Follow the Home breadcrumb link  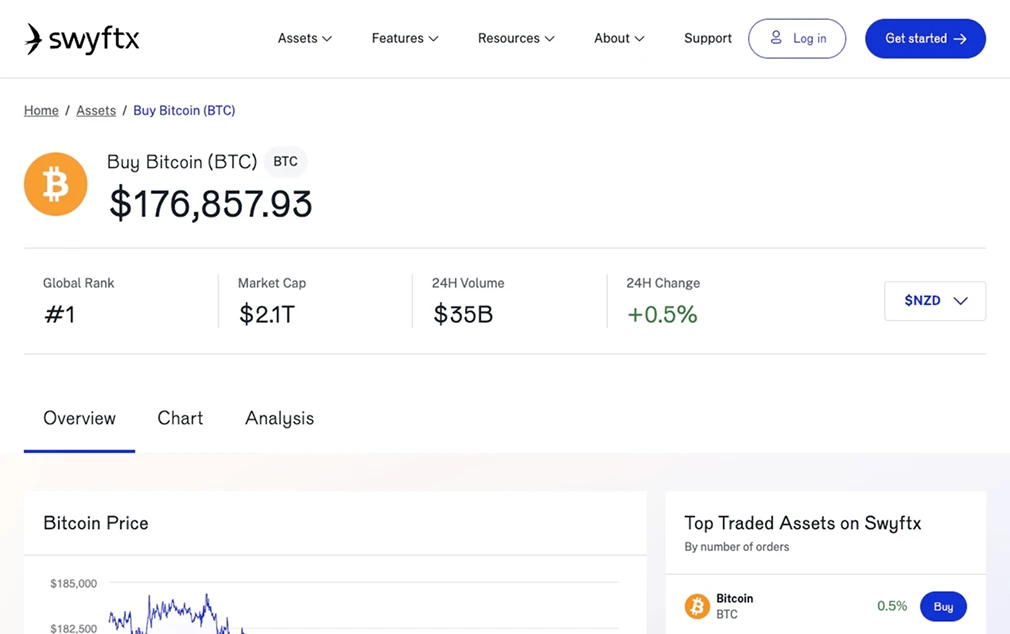(41, 111)
